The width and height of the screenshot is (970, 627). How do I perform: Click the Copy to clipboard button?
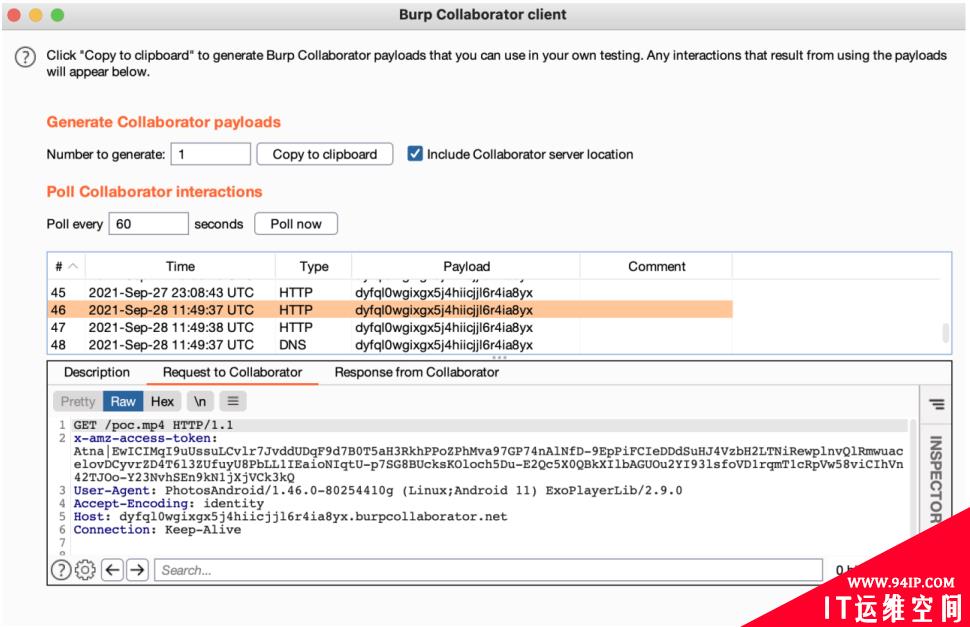(x=325, y=154)
